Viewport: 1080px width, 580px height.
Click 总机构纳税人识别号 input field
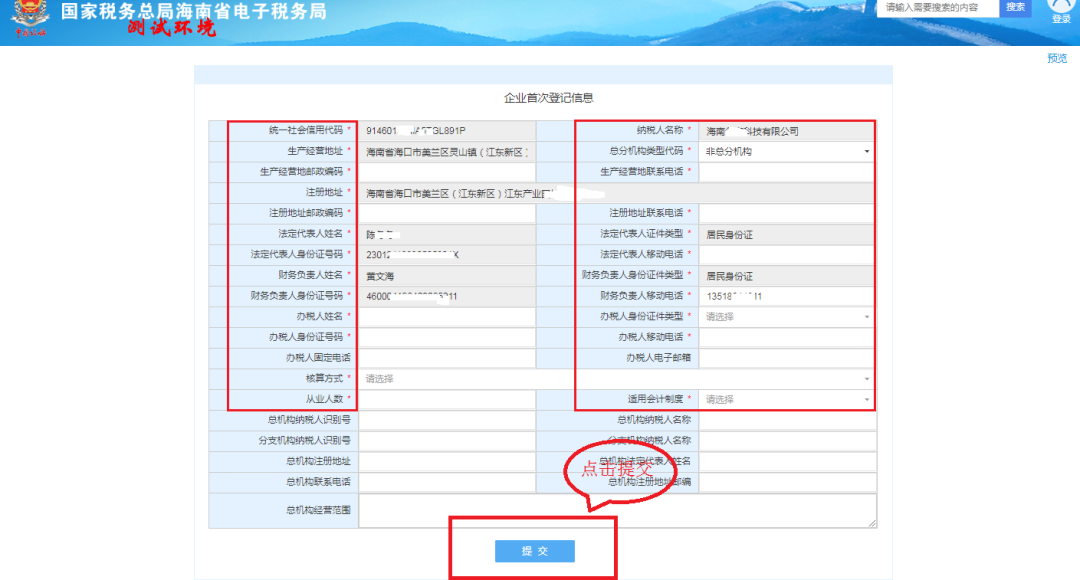pyautogui.click(x=446, y=420)
